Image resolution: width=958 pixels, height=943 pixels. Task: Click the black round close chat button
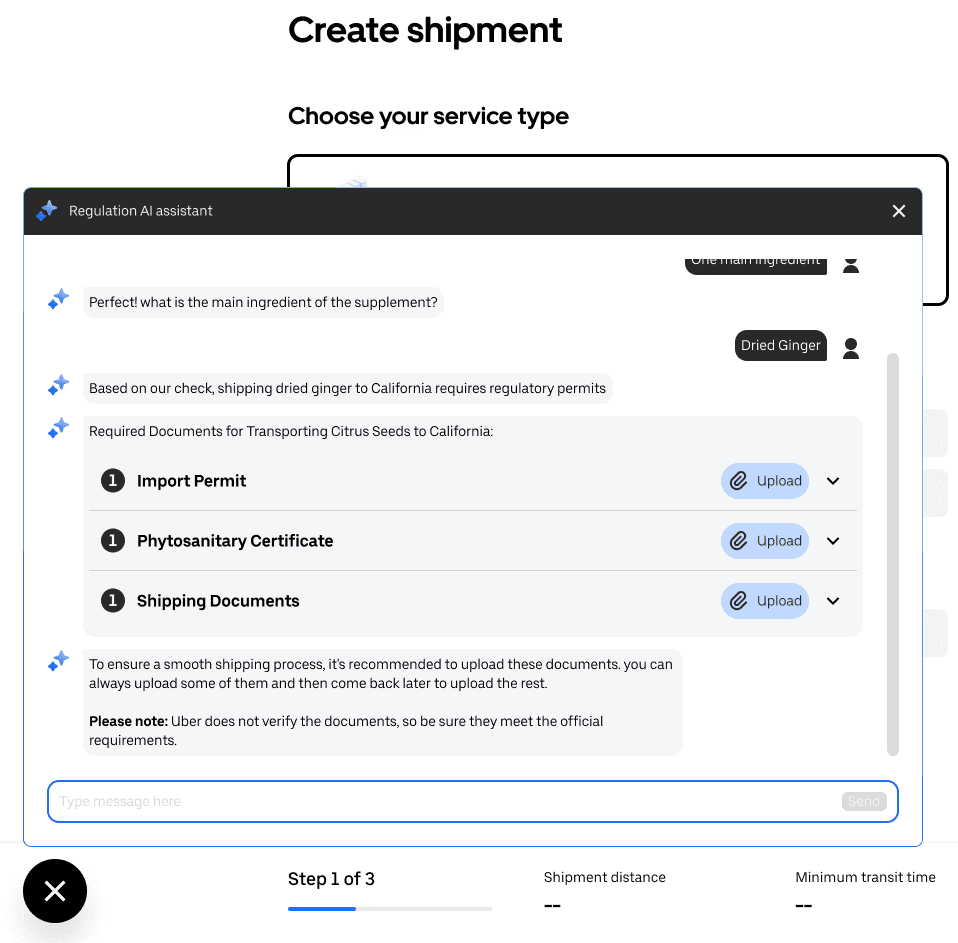(55, 890)
